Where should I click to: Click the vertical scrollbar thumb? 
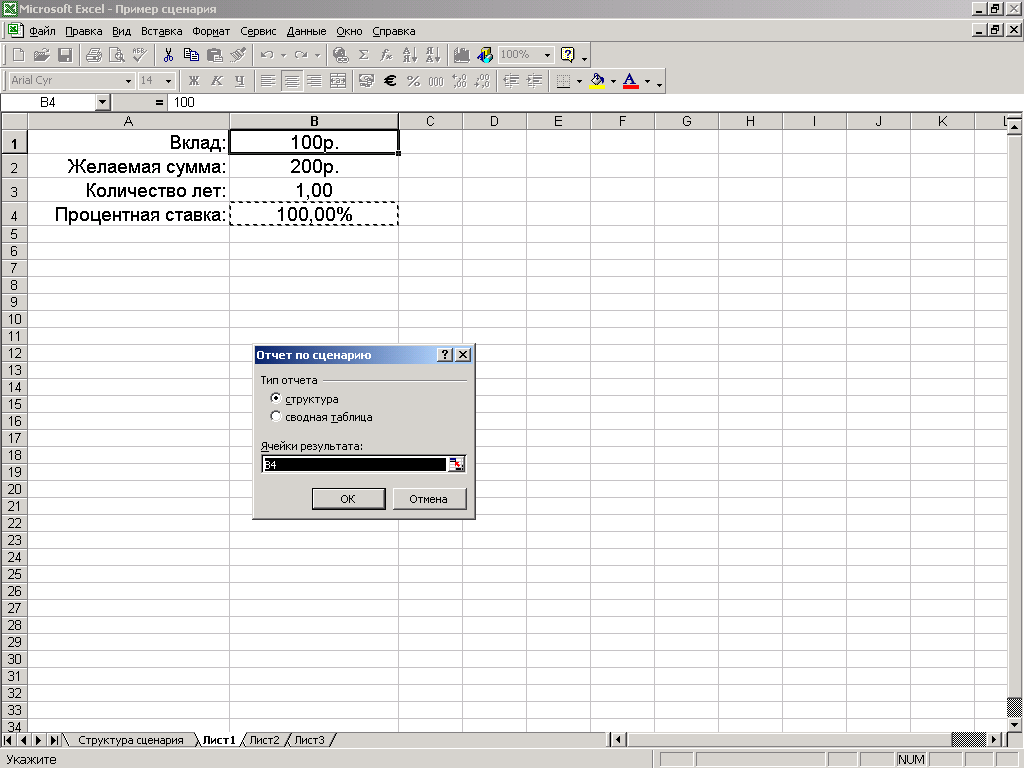point(1014,707)
